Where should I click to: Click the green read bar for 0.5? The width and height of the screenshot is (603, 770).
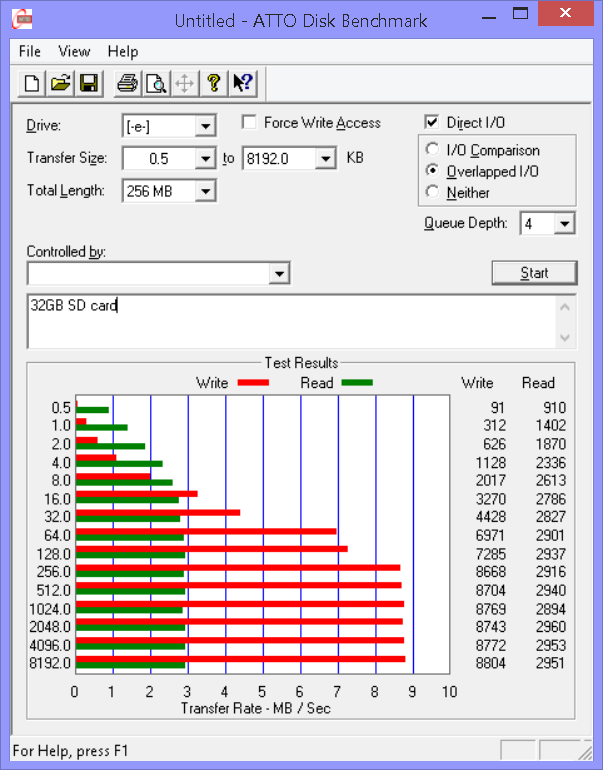click(x=92, y=410)
